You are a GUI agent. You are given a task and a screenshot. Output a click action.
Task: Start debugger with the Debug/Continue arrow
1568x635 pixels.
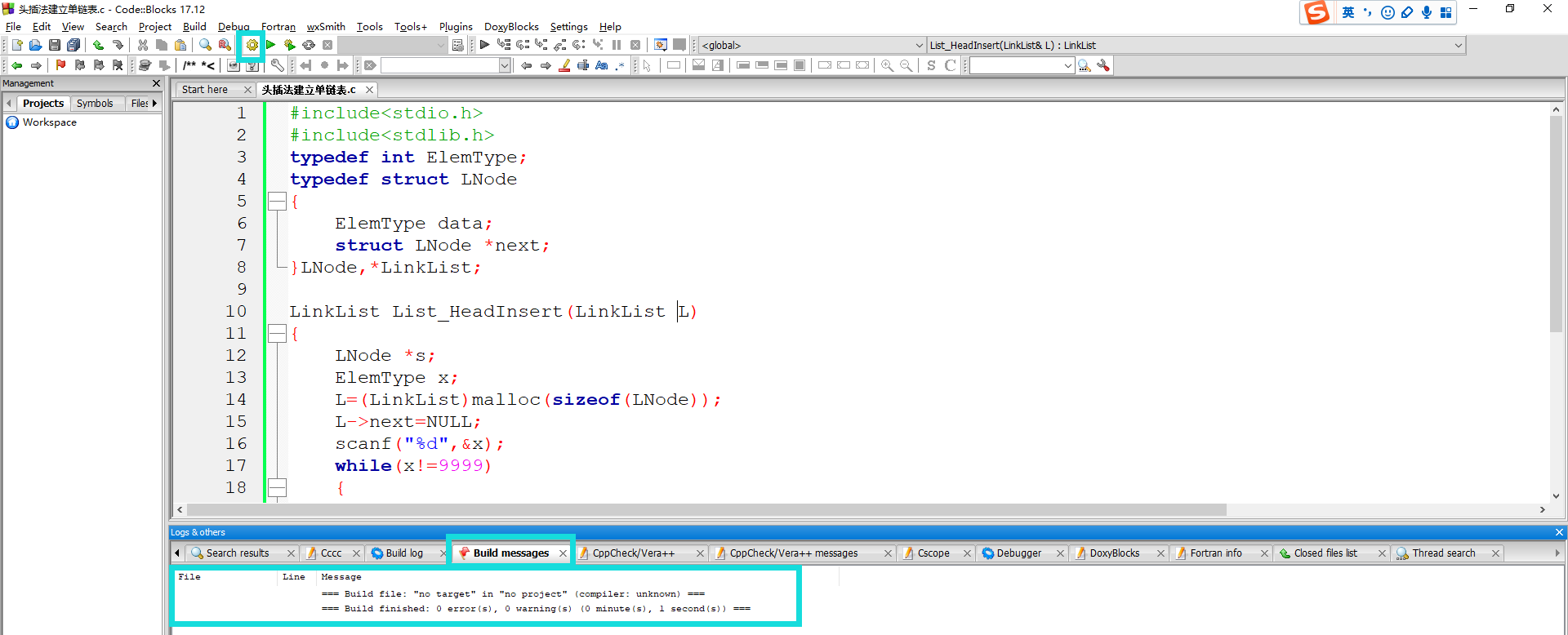click(484, 45)
